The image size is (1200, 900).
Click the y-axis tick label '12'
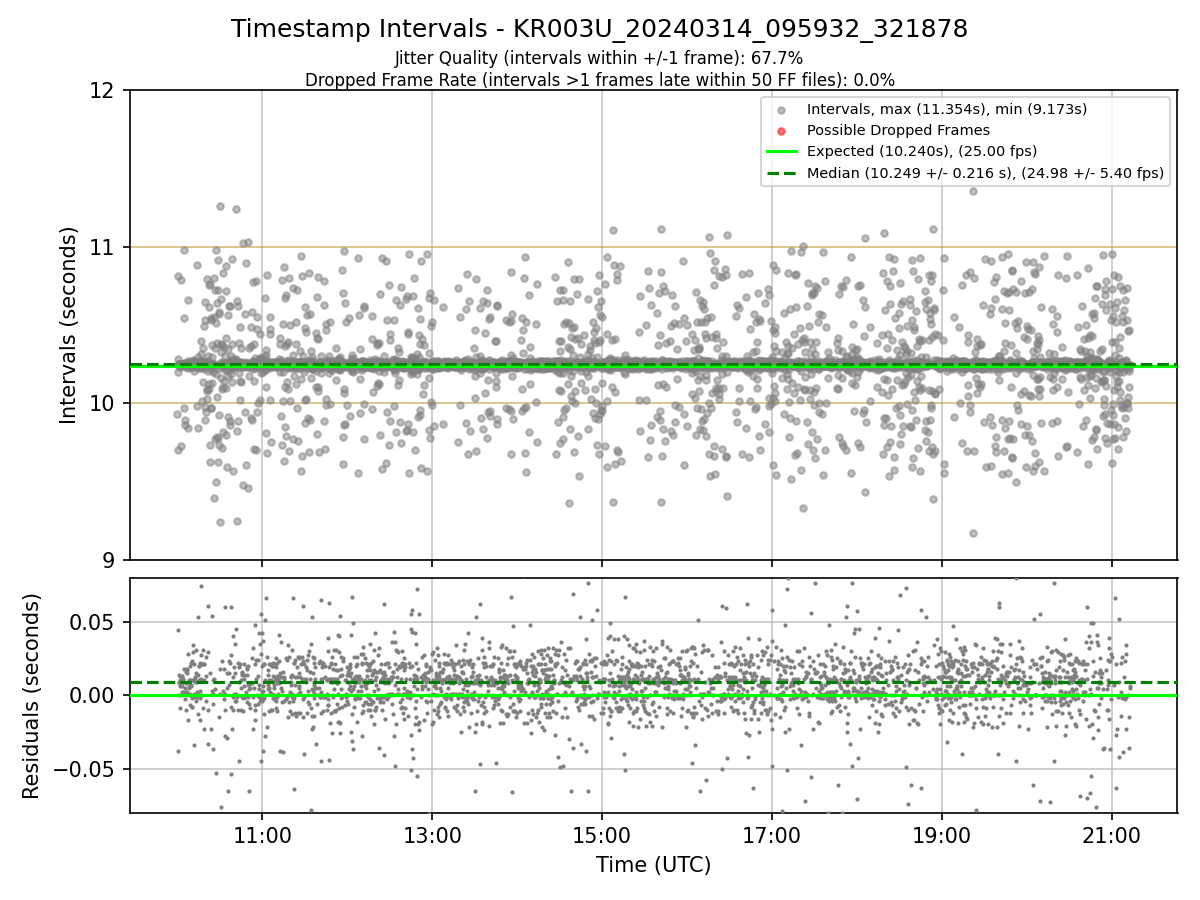point(102,91)
